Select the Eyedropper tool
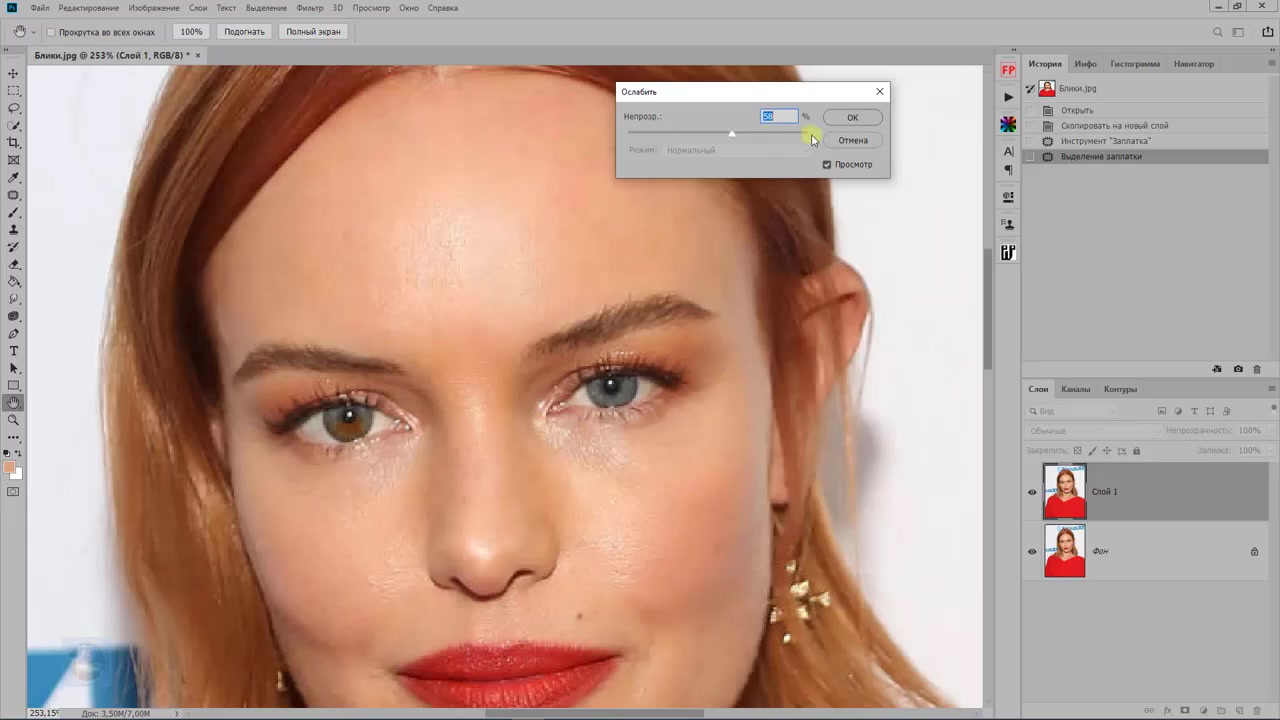Screen dimensions: 1280x720 14,178
